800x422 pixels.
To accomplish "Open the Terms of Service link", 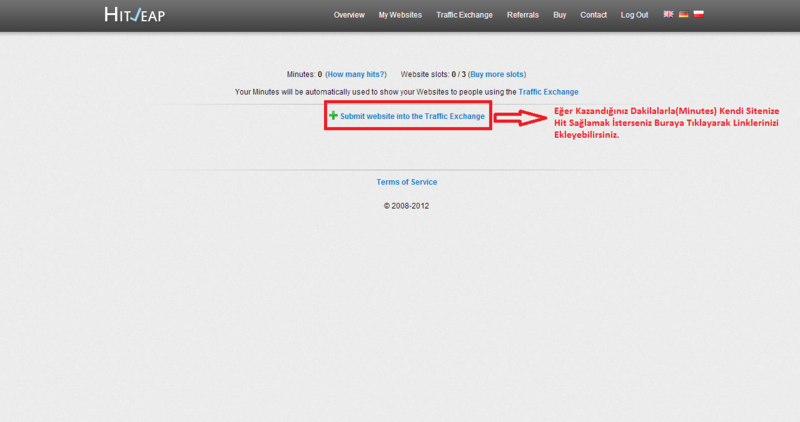I will coord(407,182).
